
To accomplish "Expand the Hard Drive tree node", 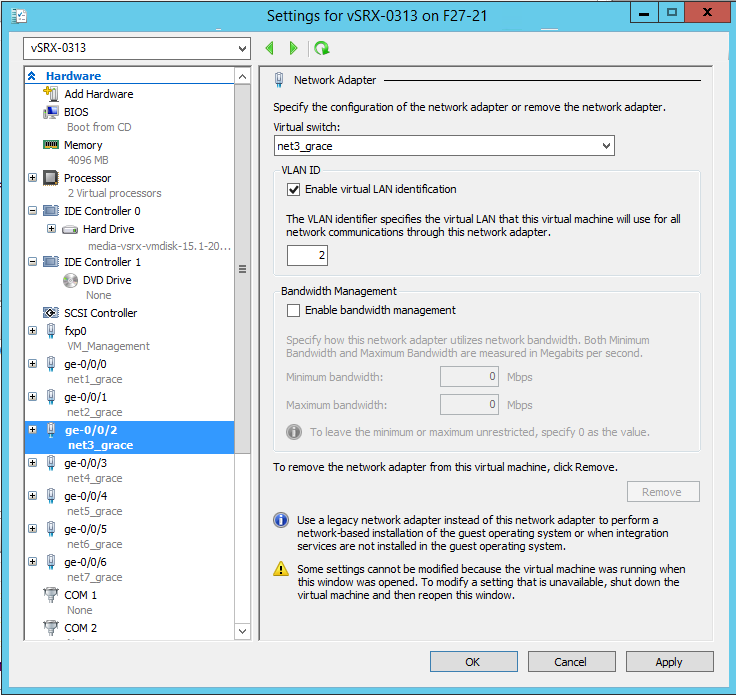I will tap(52, 229).
